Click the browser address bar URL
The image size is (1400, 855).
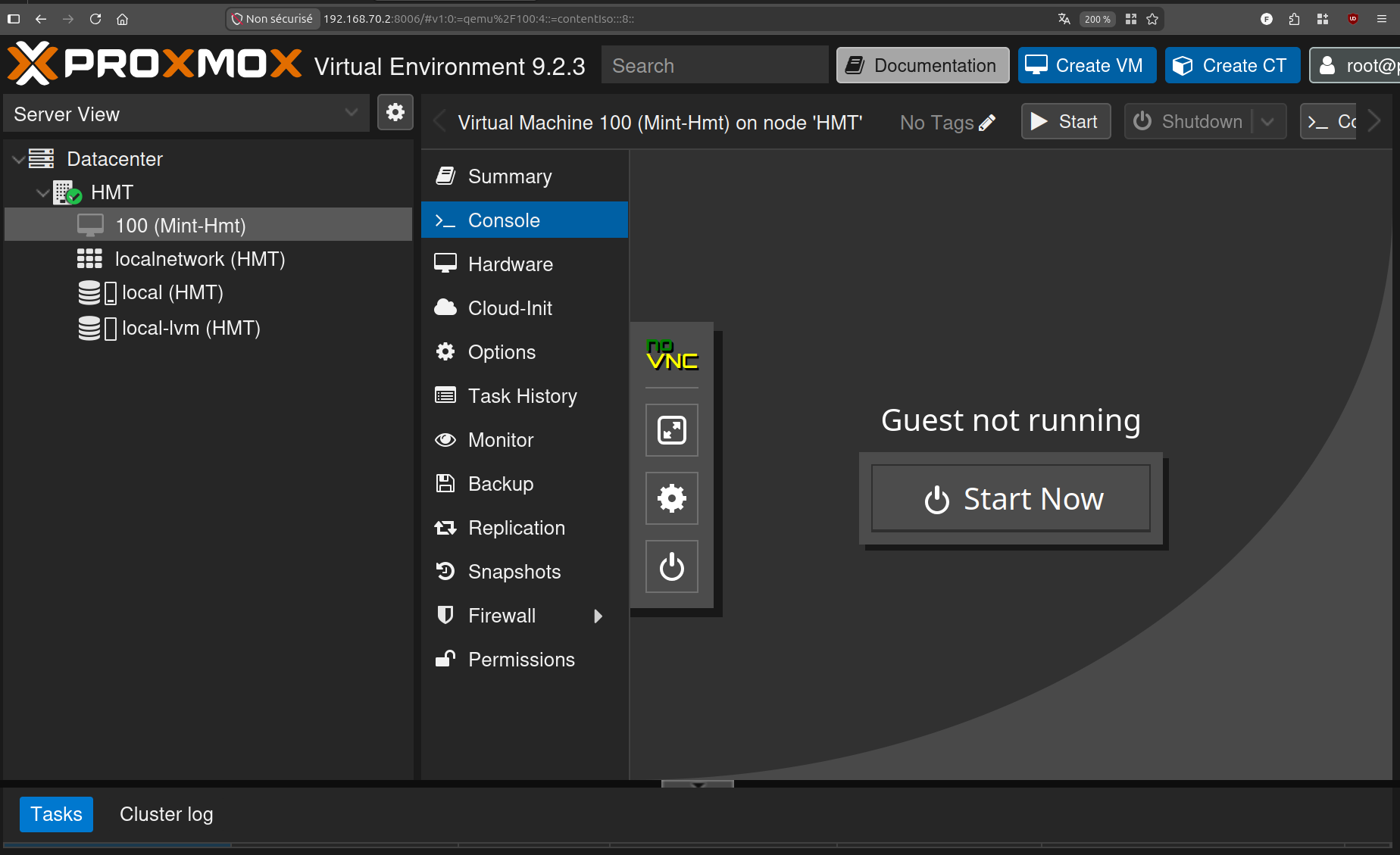(x=479, y=19)
